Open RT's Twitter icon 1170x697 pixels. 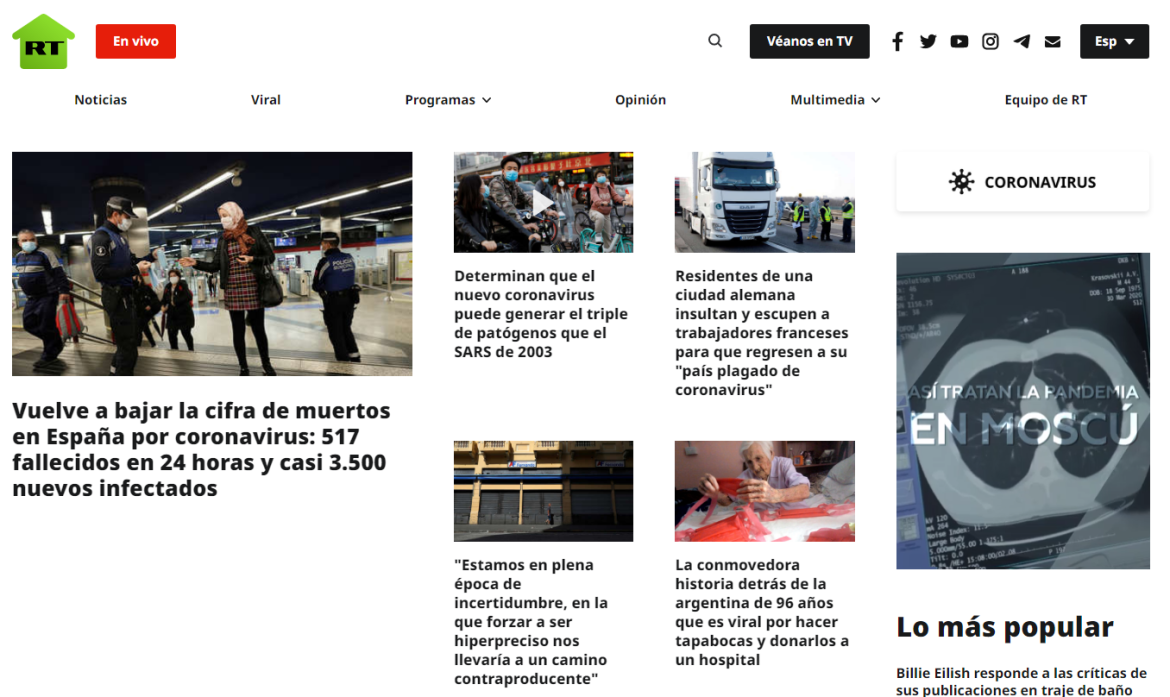(x=928, y=42)
